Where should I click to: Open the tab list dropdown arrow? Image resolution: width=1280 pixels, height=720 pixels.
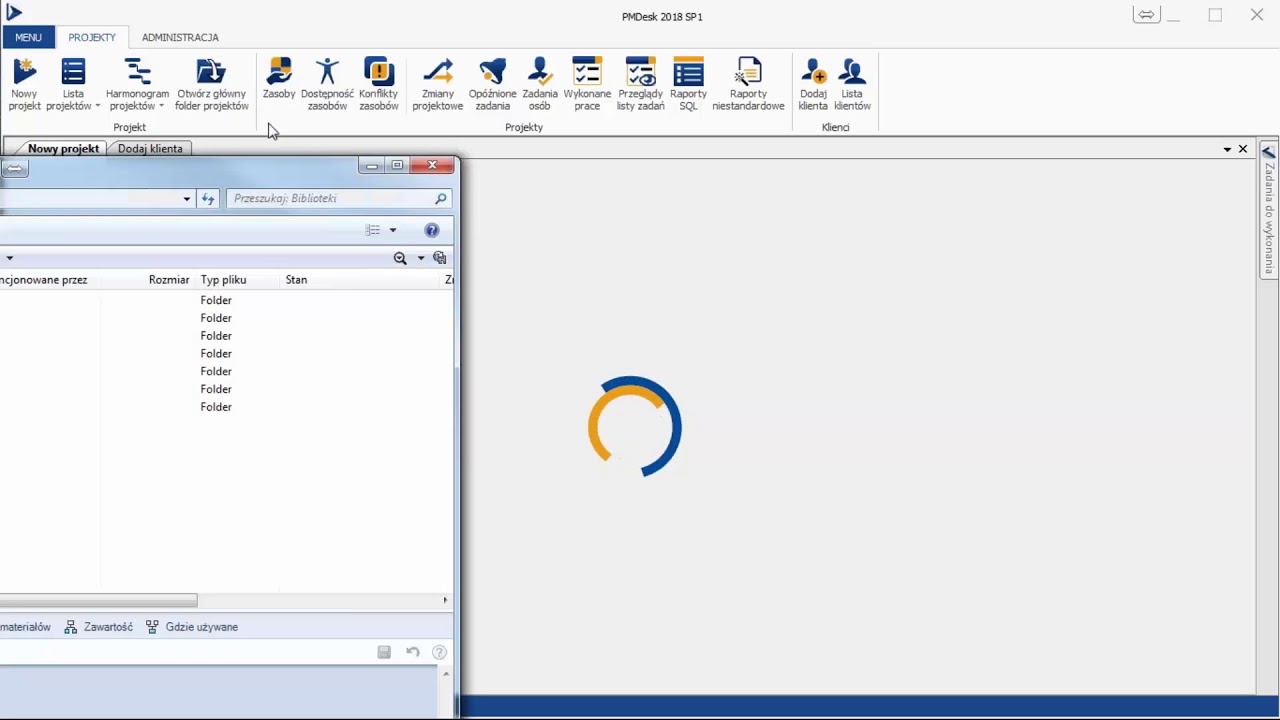[x=1227, y=149]
